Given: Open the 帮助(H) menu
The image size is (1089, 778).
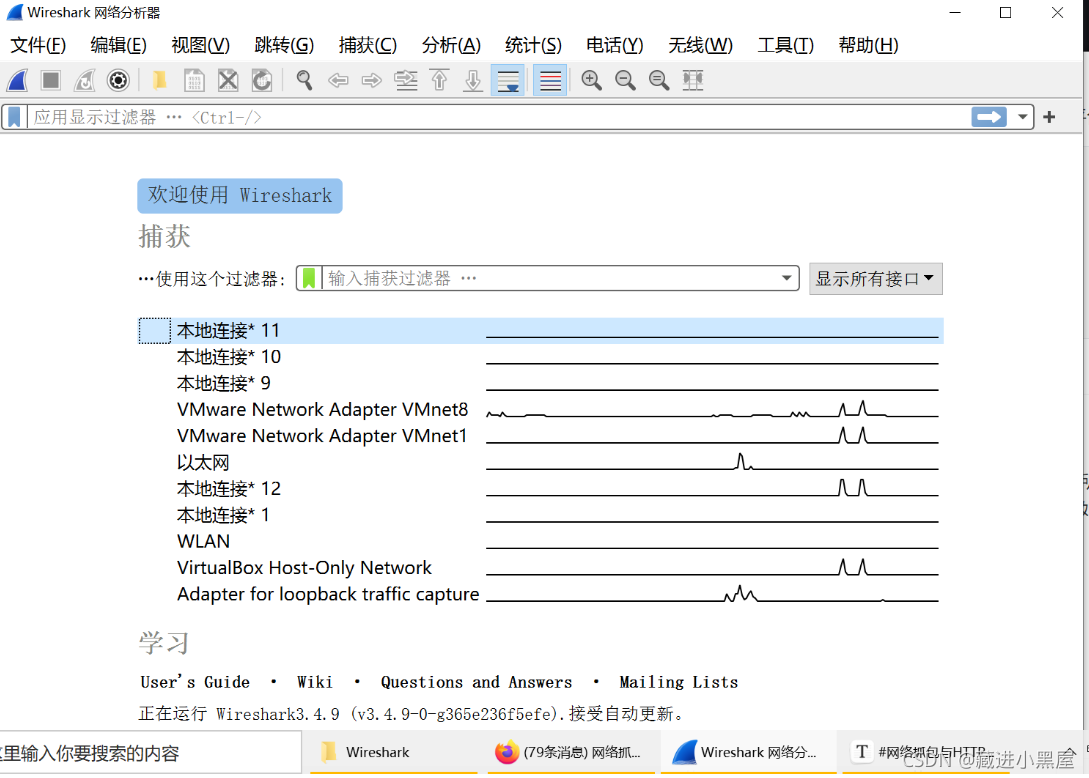Looking at the screenshot, I should click(x=868, y=45).
